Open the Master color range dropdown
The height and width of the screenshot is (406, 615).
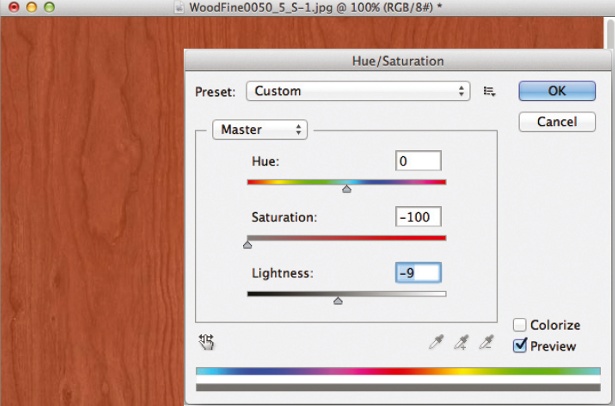(260, 129)
